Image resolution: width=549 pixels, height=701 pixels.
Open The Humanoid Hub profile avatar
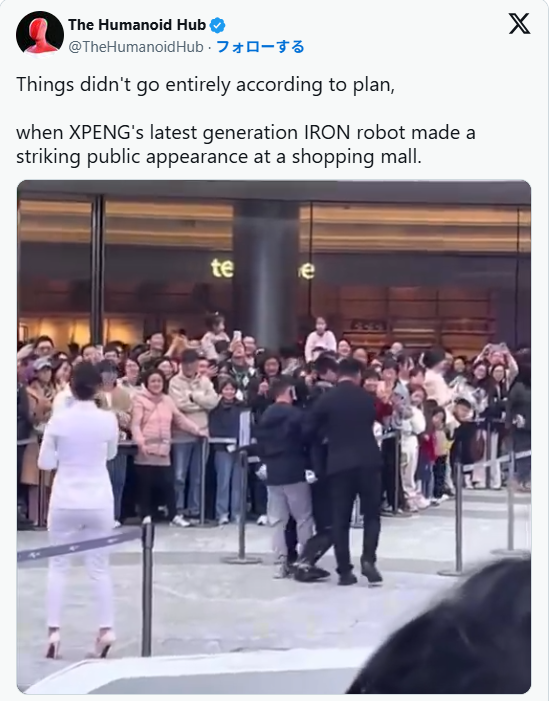pos(40,33)
